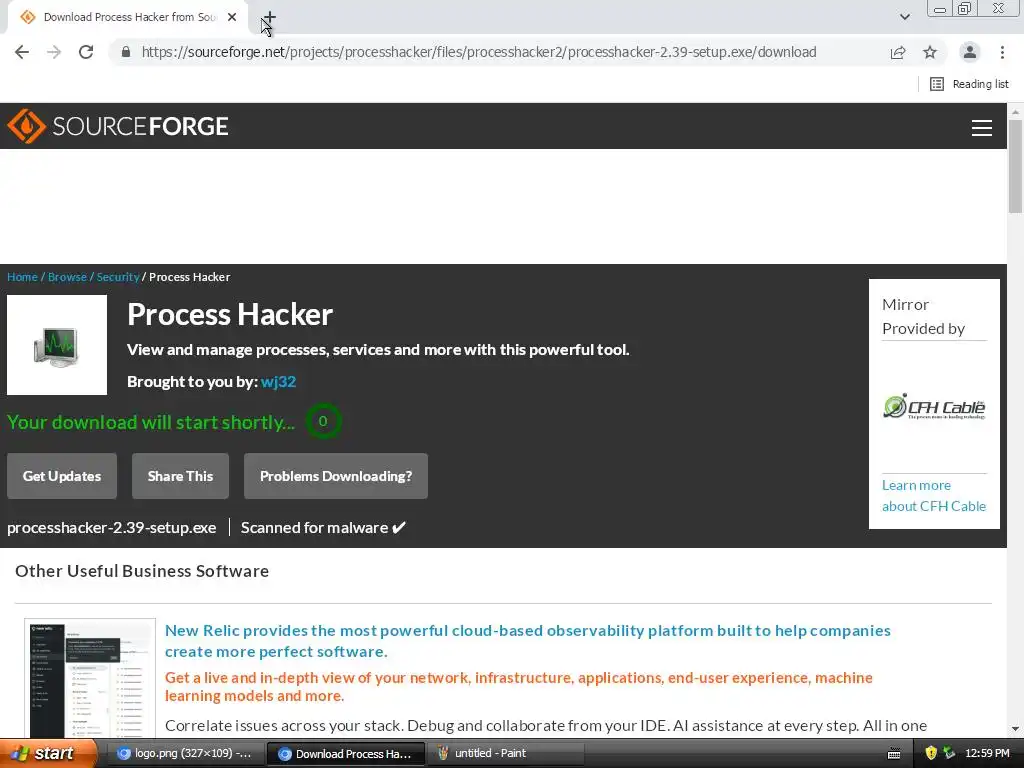Screen dimensions: 1024x768
Task: Switch to untitled - Paint taskbar window
Action: tap(505, 754)
